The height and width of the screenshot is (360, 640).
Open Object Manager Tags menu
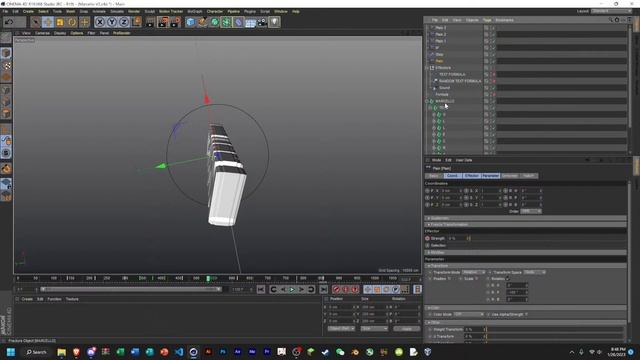(487, 20)
